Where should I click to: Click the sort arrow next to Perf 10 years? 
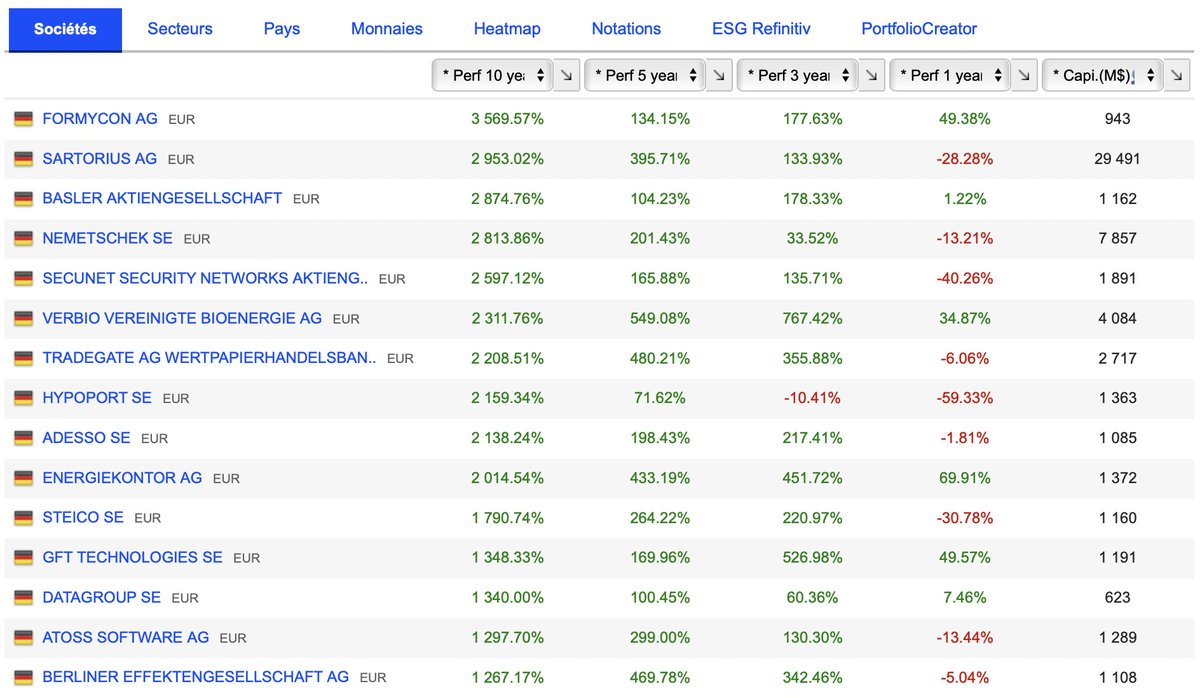coord(567,75)
